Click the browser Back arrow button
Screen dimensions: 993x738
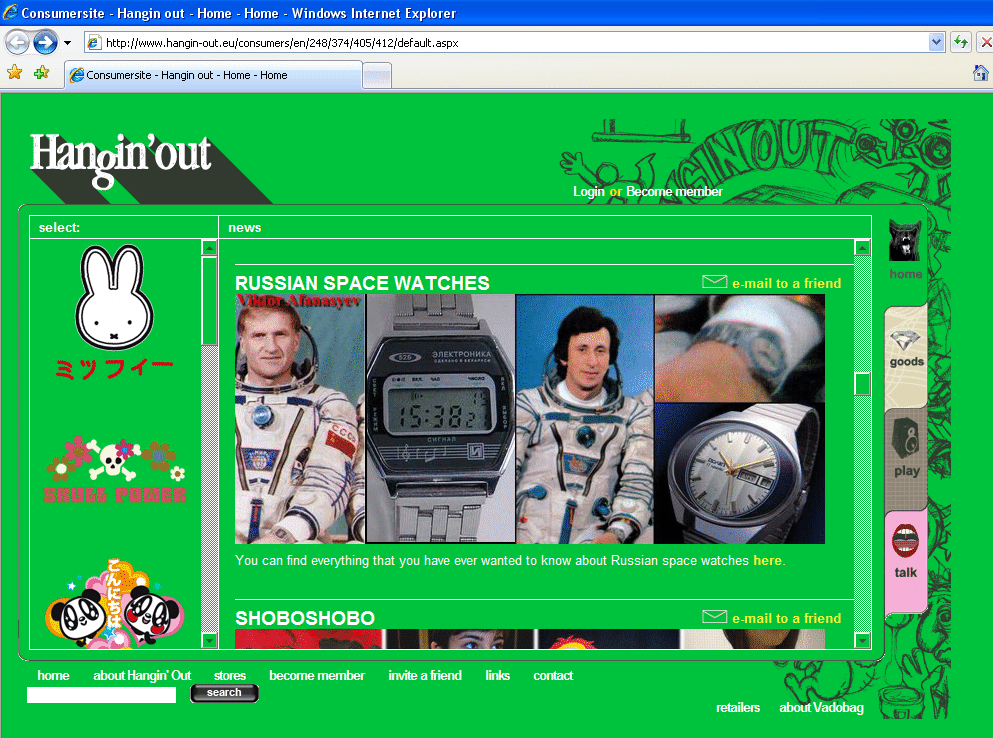(x=18, y=43)
